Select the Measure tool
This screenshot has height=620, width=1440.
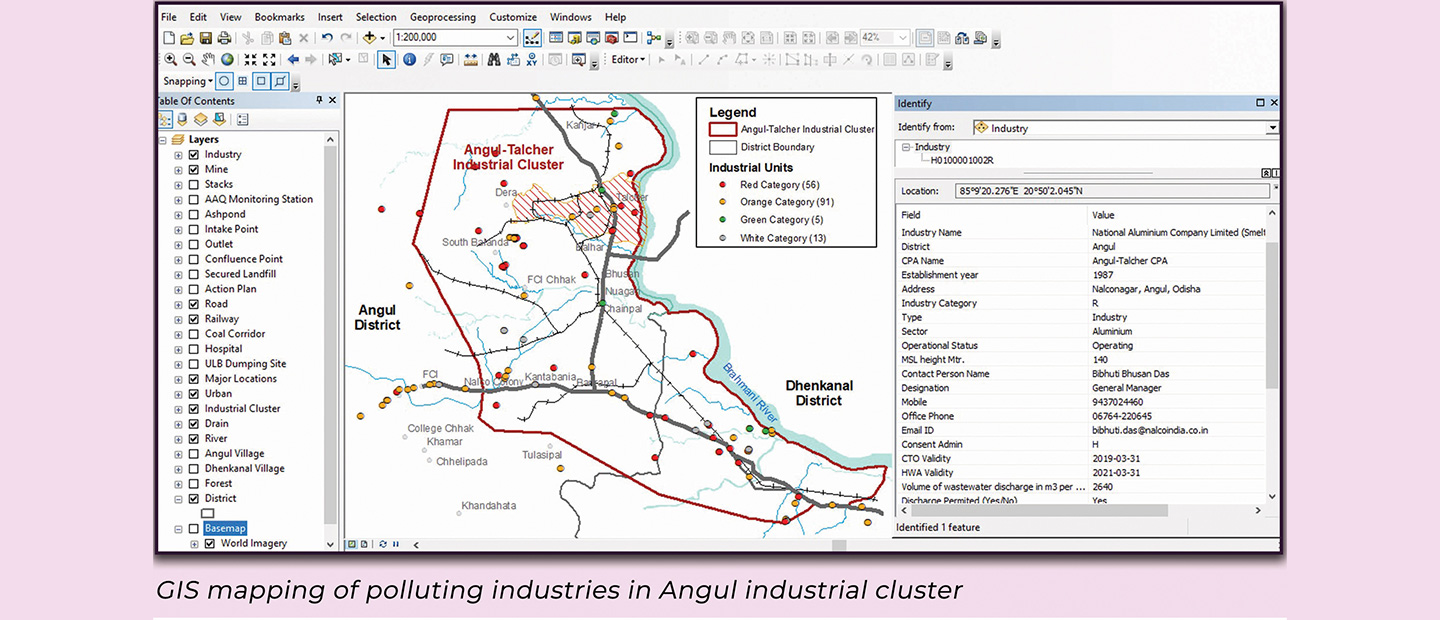pos(470,60)
